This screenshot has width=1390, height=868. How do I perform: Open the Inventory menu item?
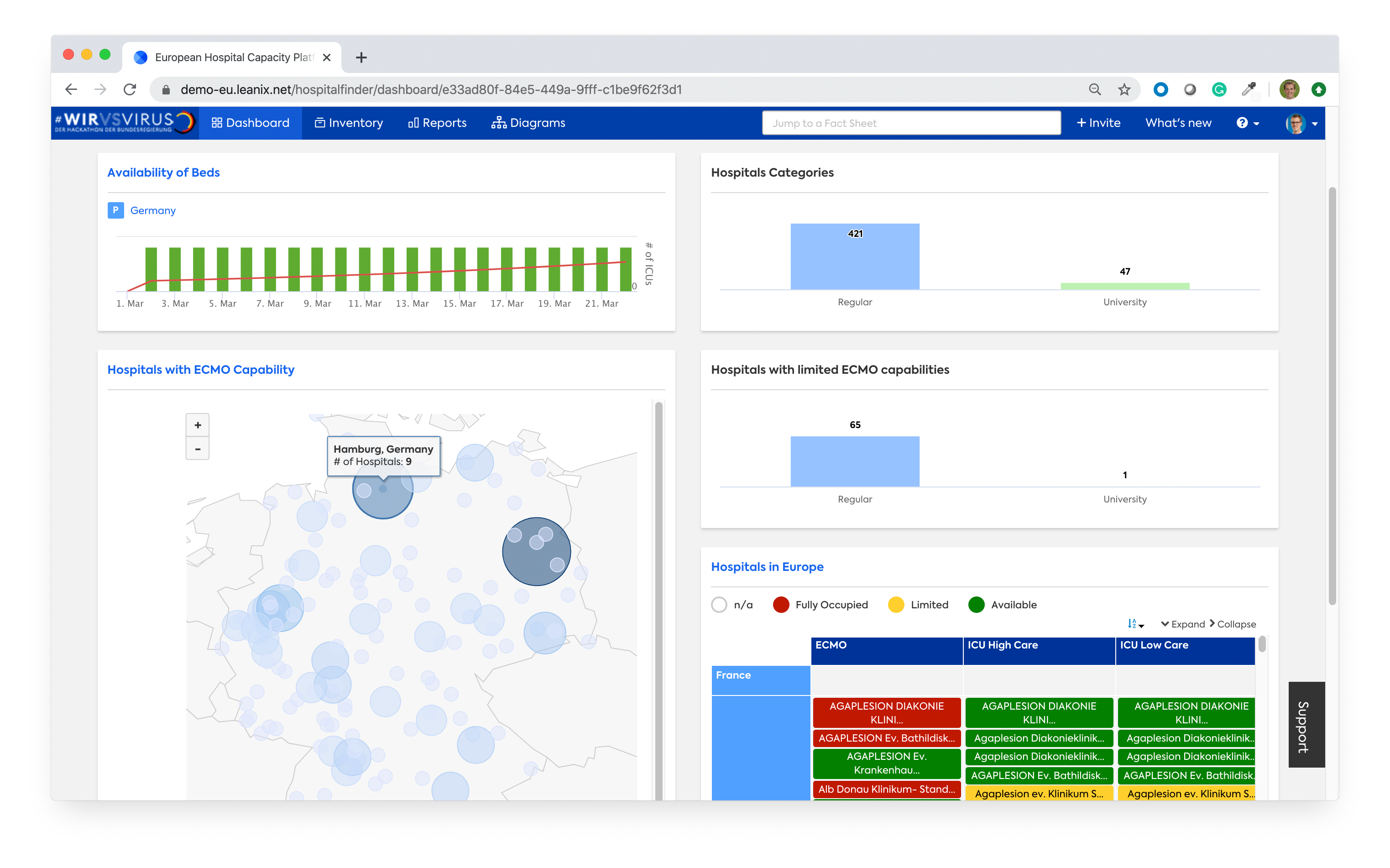[x=348, y=123]
